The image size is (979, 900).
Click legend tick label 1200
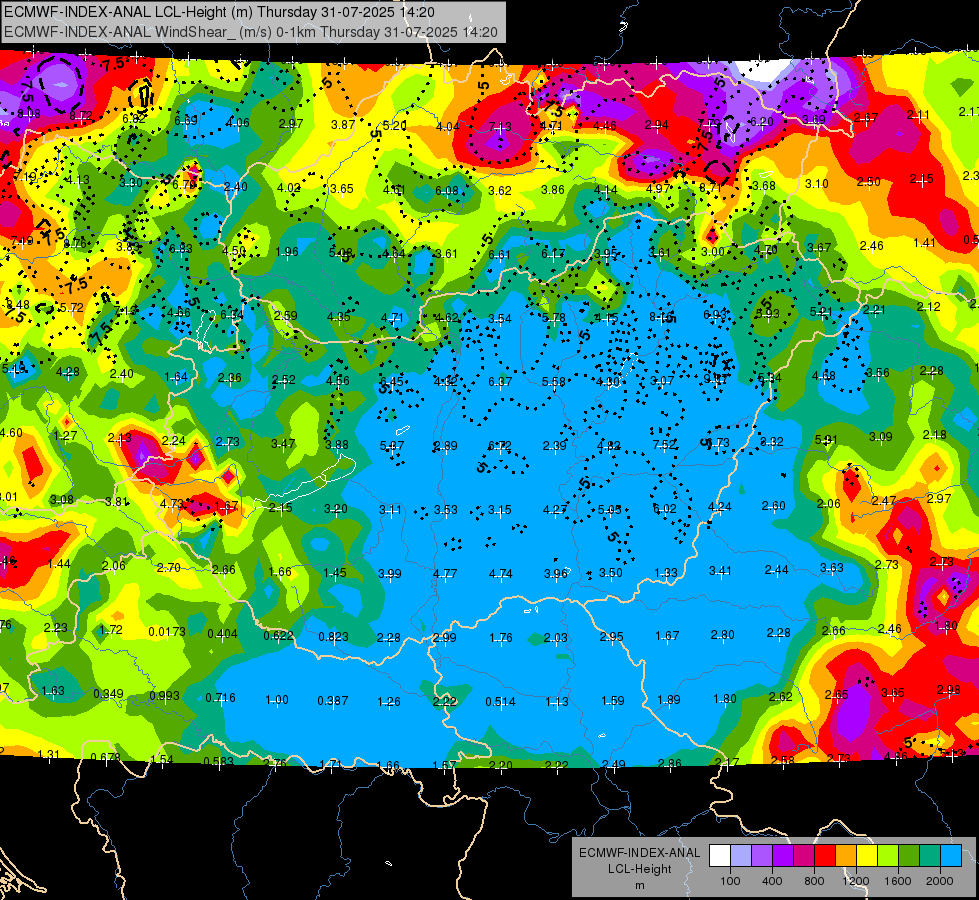click(x=855, y=881)
